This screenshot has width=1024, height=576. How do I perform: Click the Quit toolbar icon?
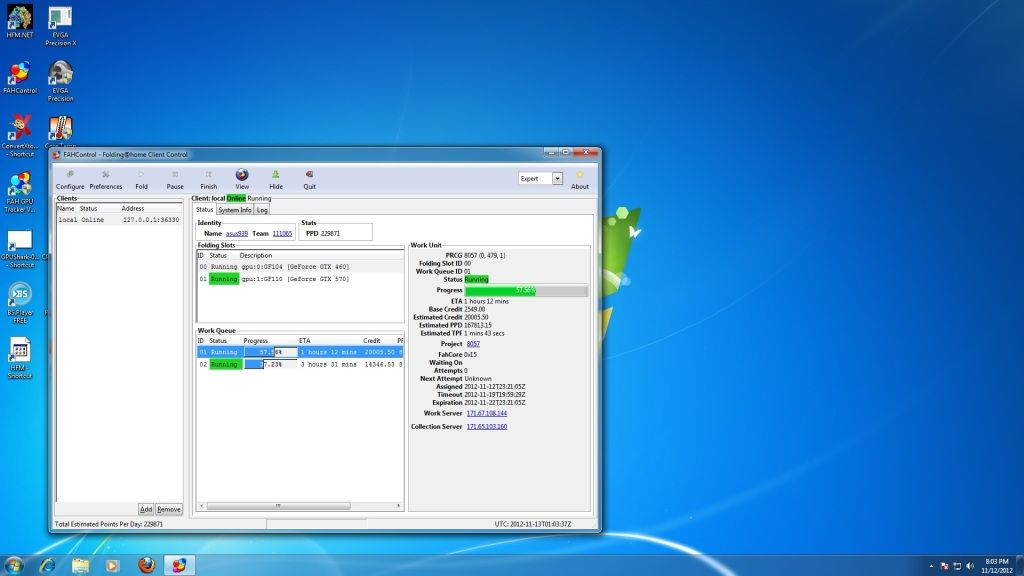click(x=309, y=176)
